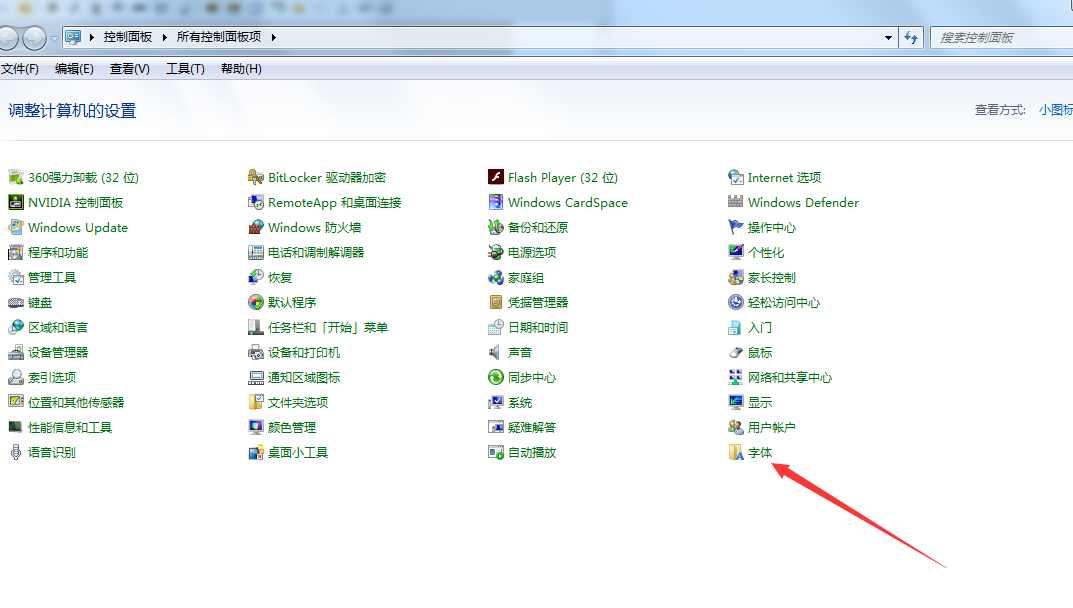Open the 设备和打印机 icon
The width and height of the screenshot is (1073, 608).
[256, 353]
